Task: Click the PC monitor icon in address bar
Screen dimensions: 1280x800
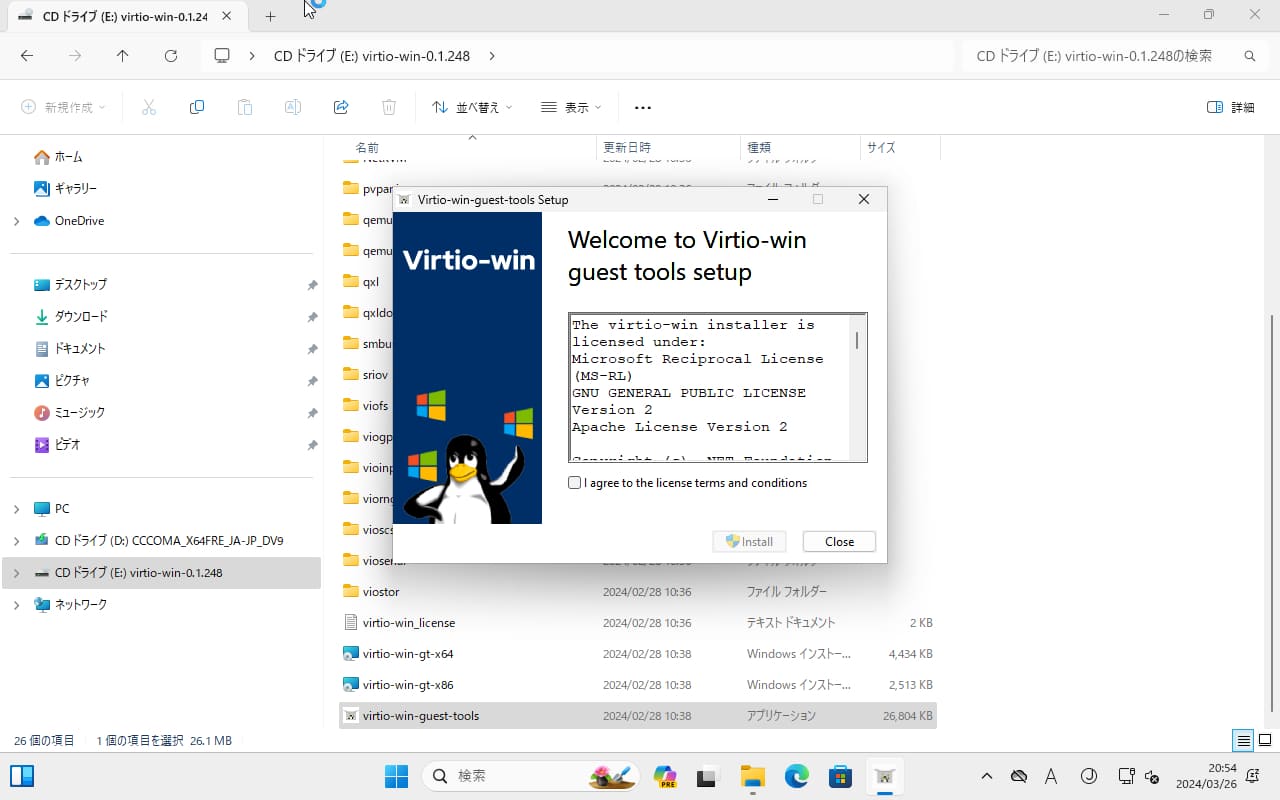Action: tap(222, 56)
